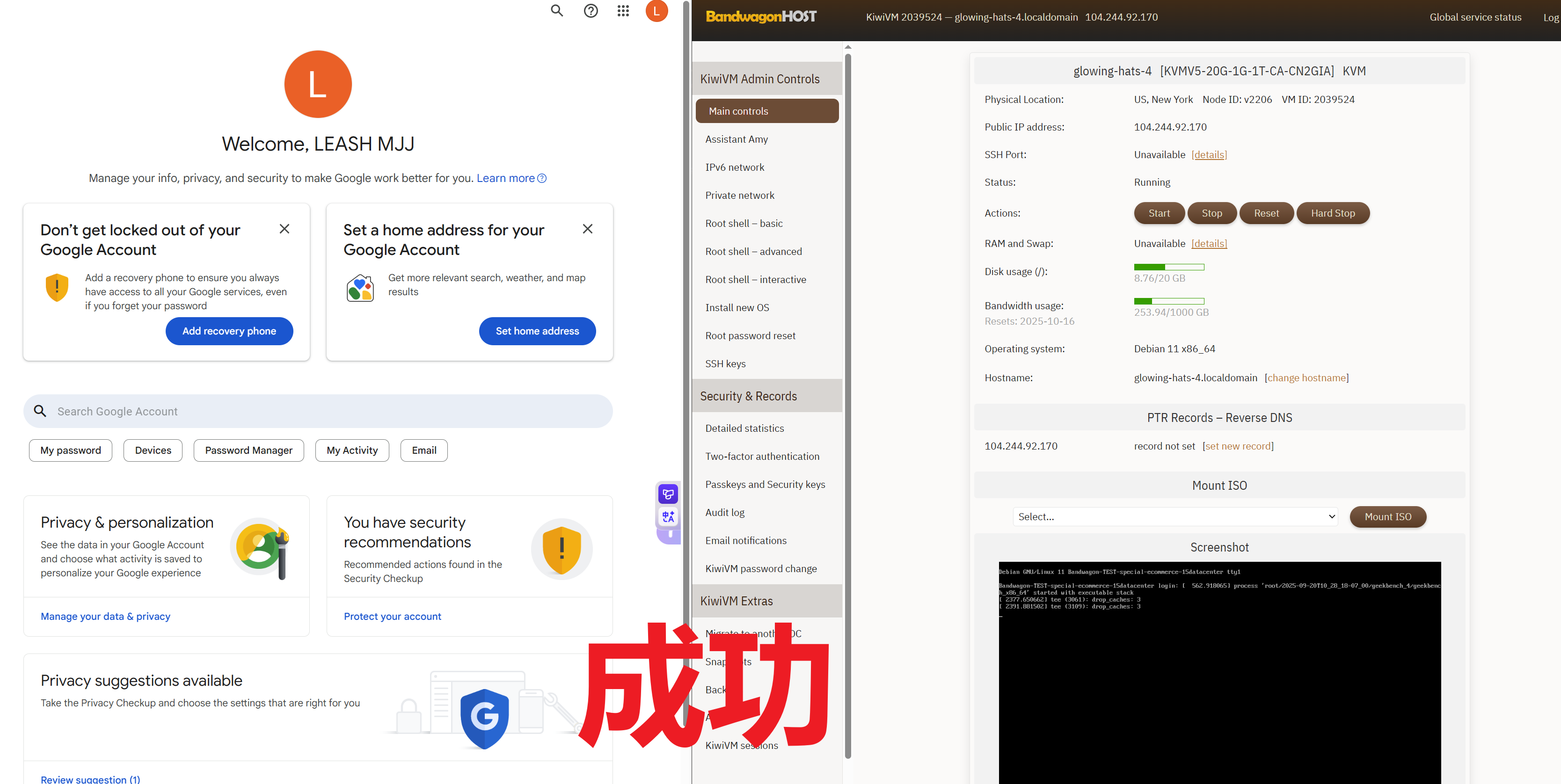Click the Mount ISO button
The width and height of the screenshot is (1561, 784).
1388,517
